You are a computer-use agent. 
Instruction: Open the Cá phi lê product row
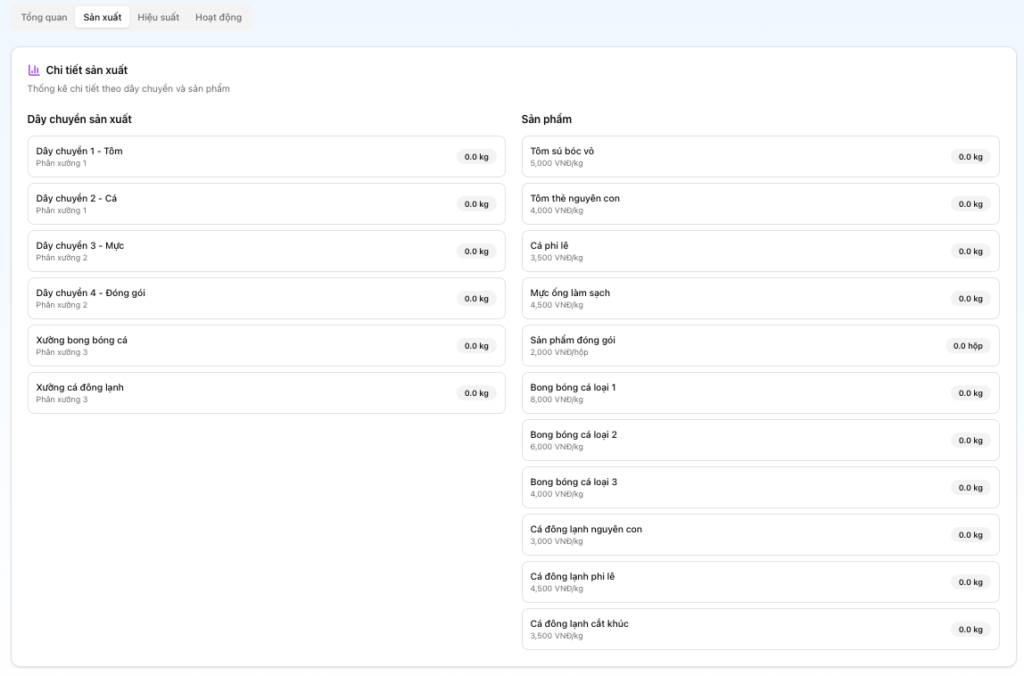(760, 251)
